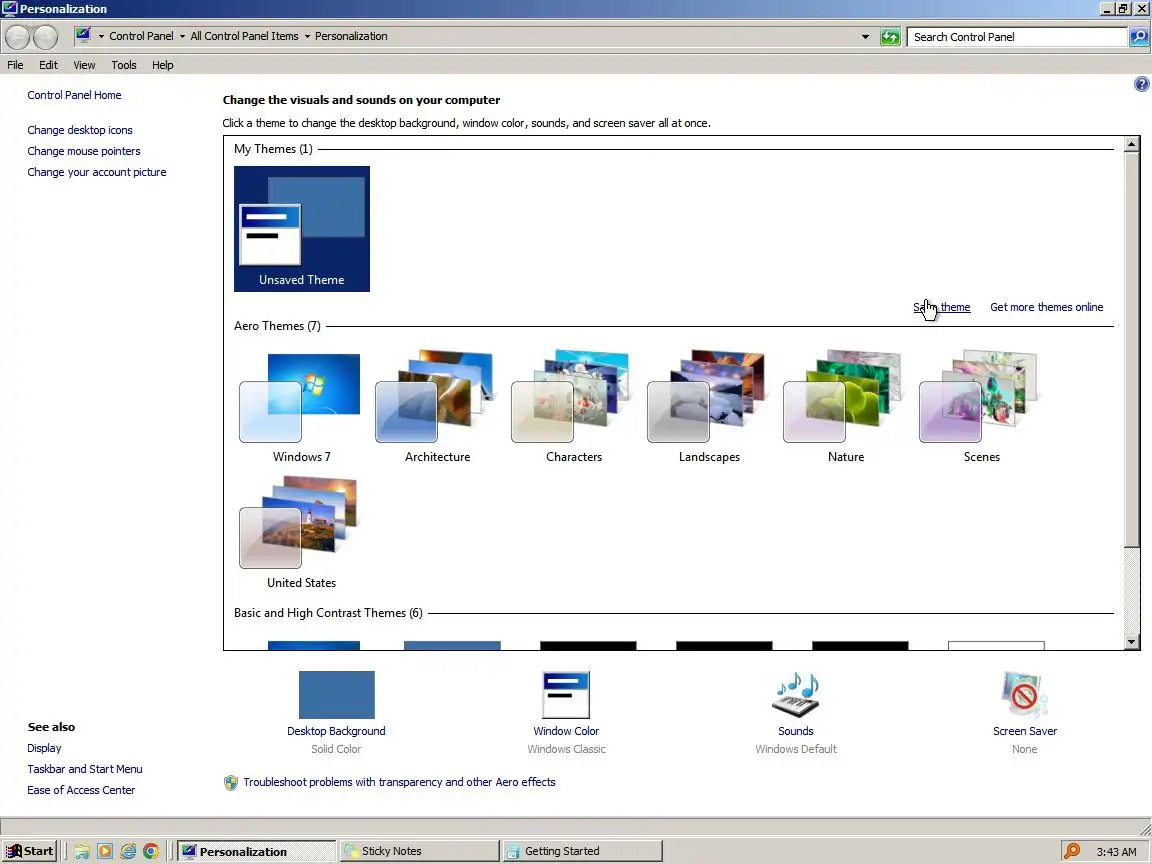This screenshot has width=1152, height=864.
Task: Open address bar history dropdown
Action: 865,37
